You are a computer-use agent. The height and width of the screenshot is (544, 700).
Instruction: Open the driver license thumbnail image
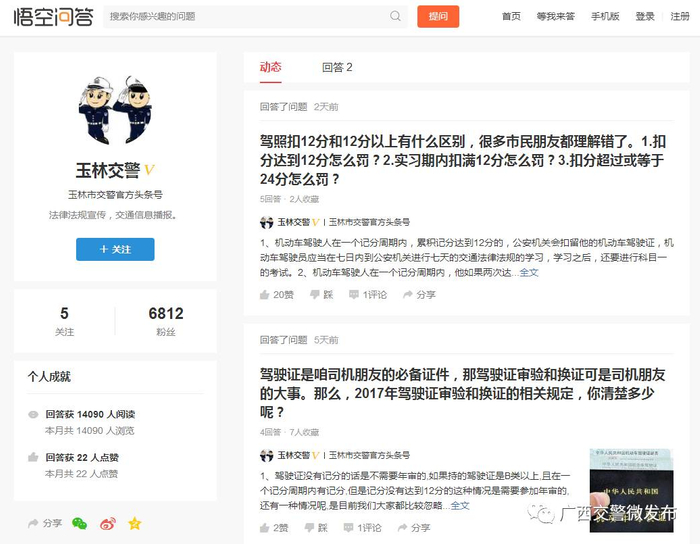pyautogui.click(x=631, y=490)
